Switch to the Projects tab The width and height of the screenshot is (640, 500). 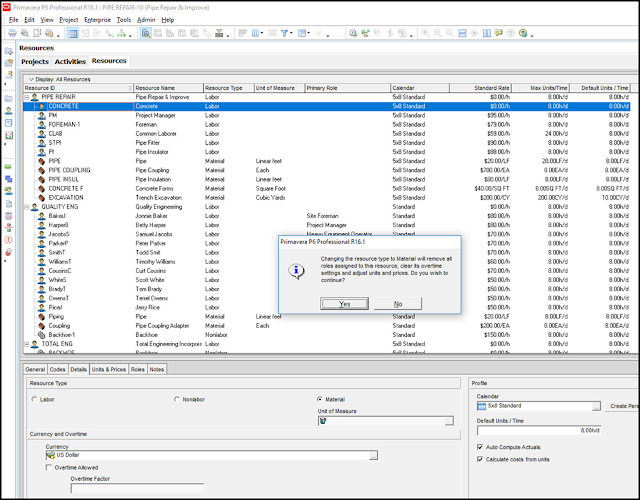coord(35,62)
